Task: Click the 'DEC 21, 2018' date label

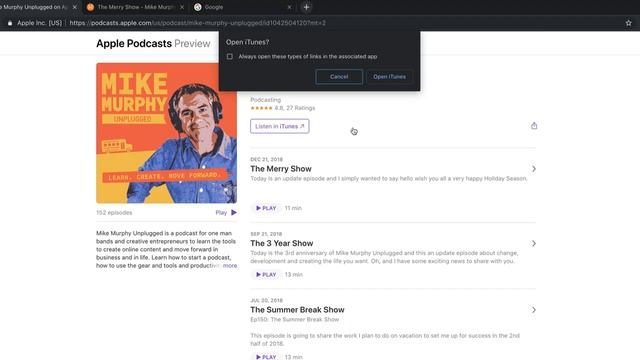Action: 267,159
